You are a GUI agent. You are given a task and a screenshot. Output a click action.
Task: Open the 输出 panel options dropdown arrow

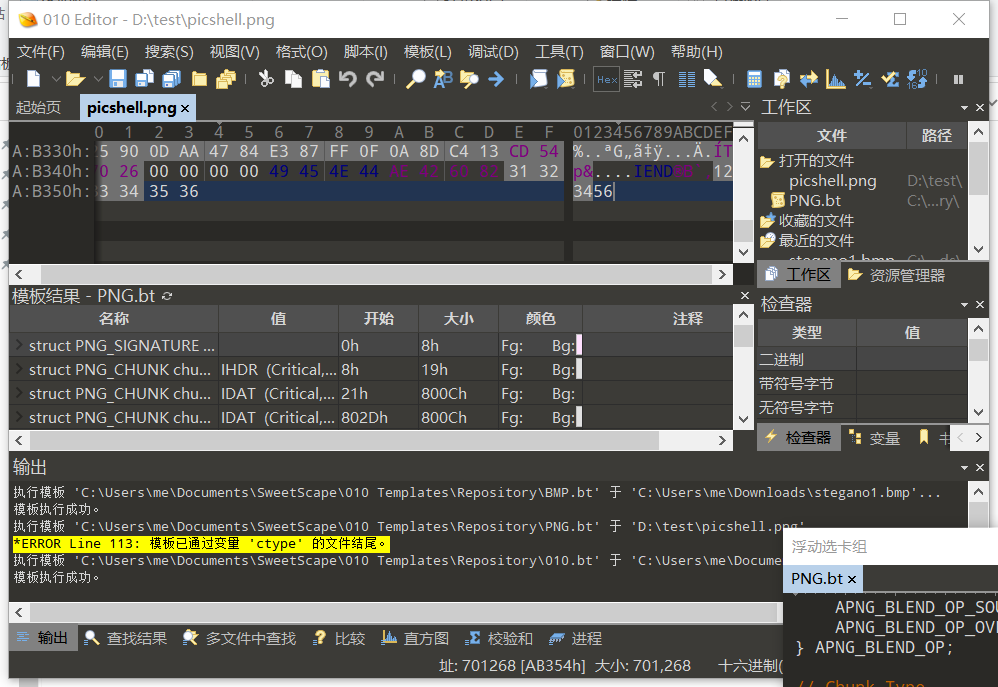[964, 468]
